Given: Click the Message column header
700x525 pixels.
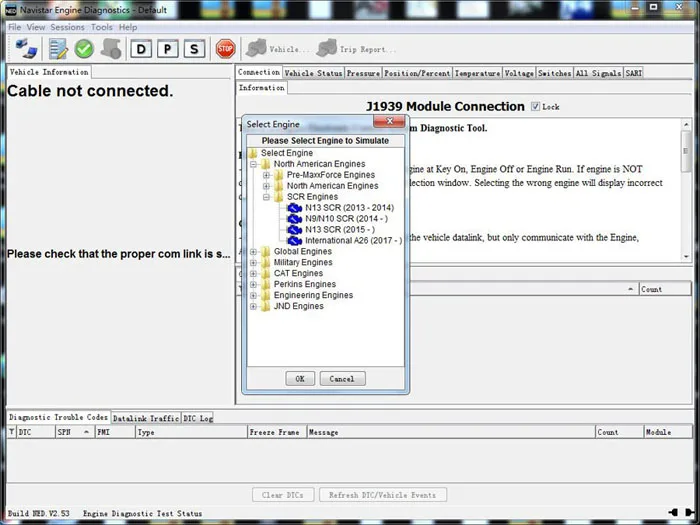Looking at the screenshot, I should click(x=451, y=432).
